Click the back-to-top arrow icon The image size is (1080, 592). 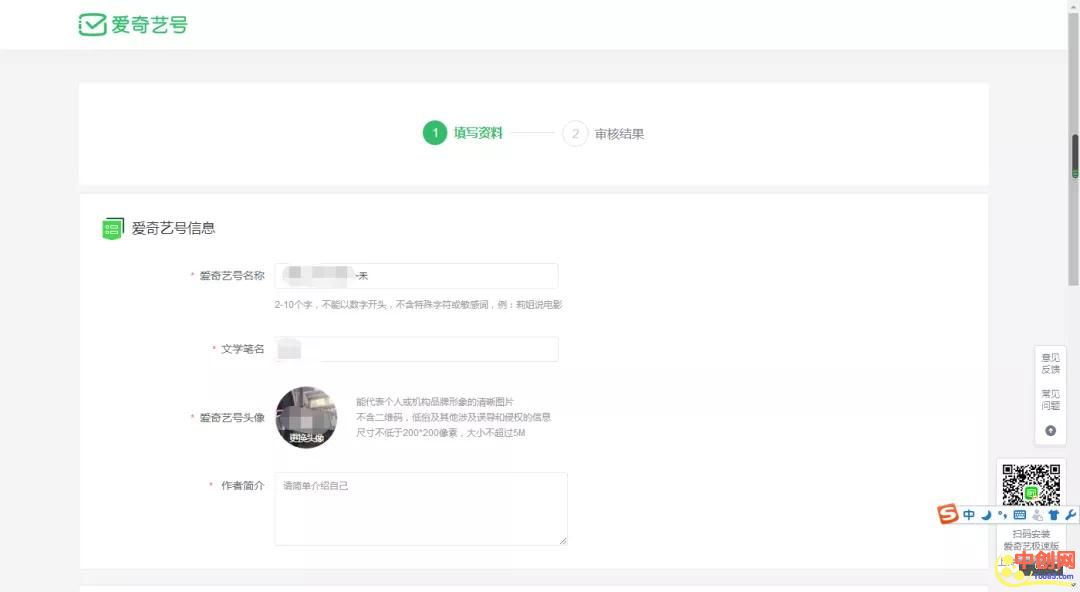(x=1050, y=431)
